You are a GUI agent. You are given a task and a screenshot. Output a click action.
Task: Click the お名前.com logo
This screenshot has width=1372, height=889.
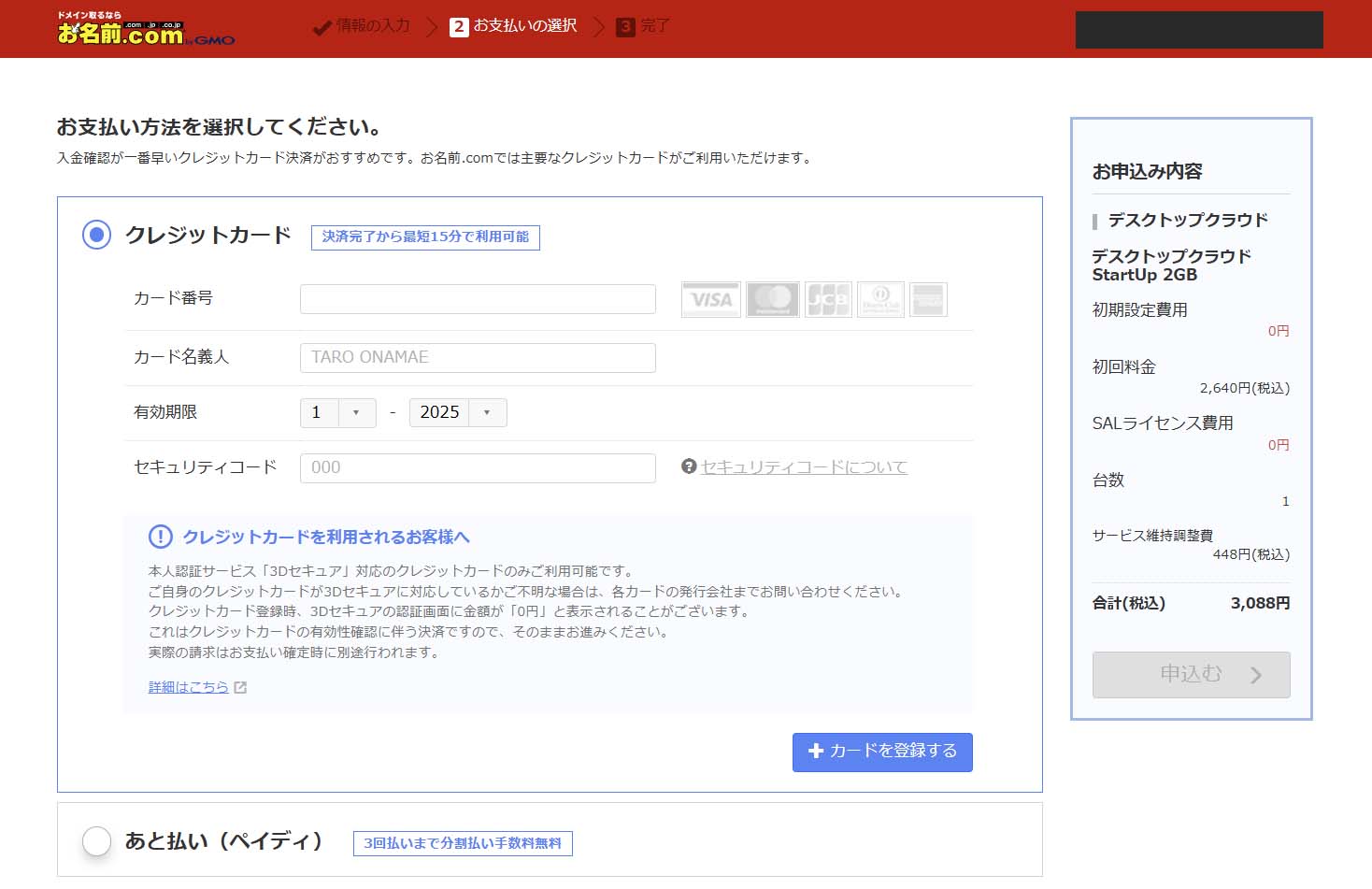point(145,29)
